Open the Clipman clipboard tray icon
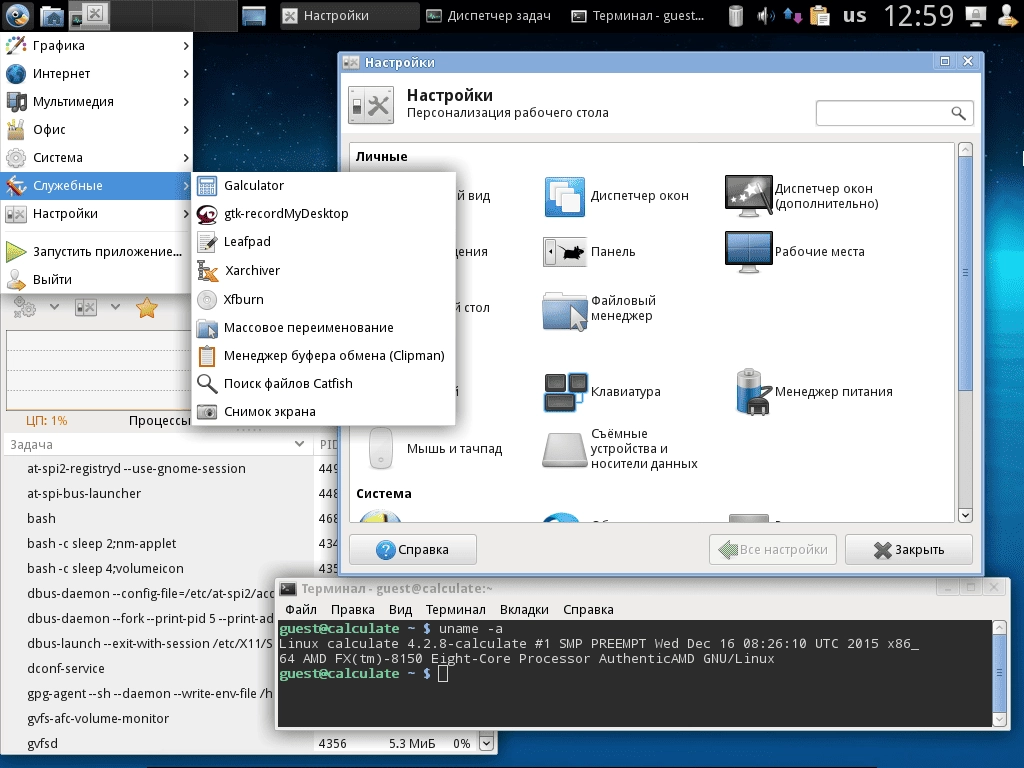This screenshot has height=768, width=1024. [x=820, y=16]
